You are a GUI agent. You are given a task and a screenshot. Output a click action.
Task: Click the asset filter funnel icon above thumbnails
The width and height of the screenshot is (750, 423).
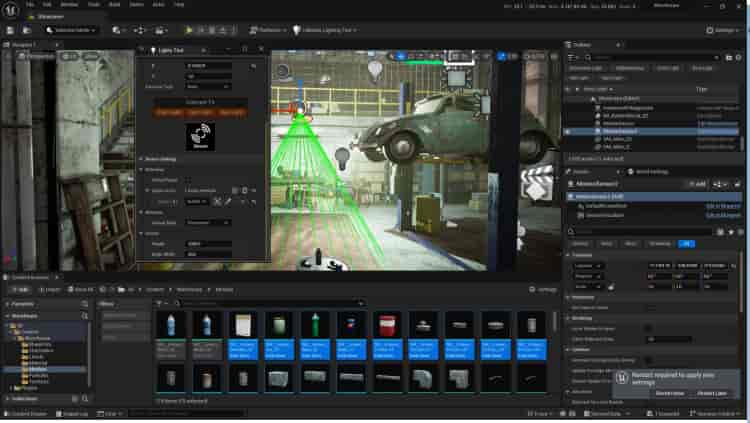pos(160,303)
